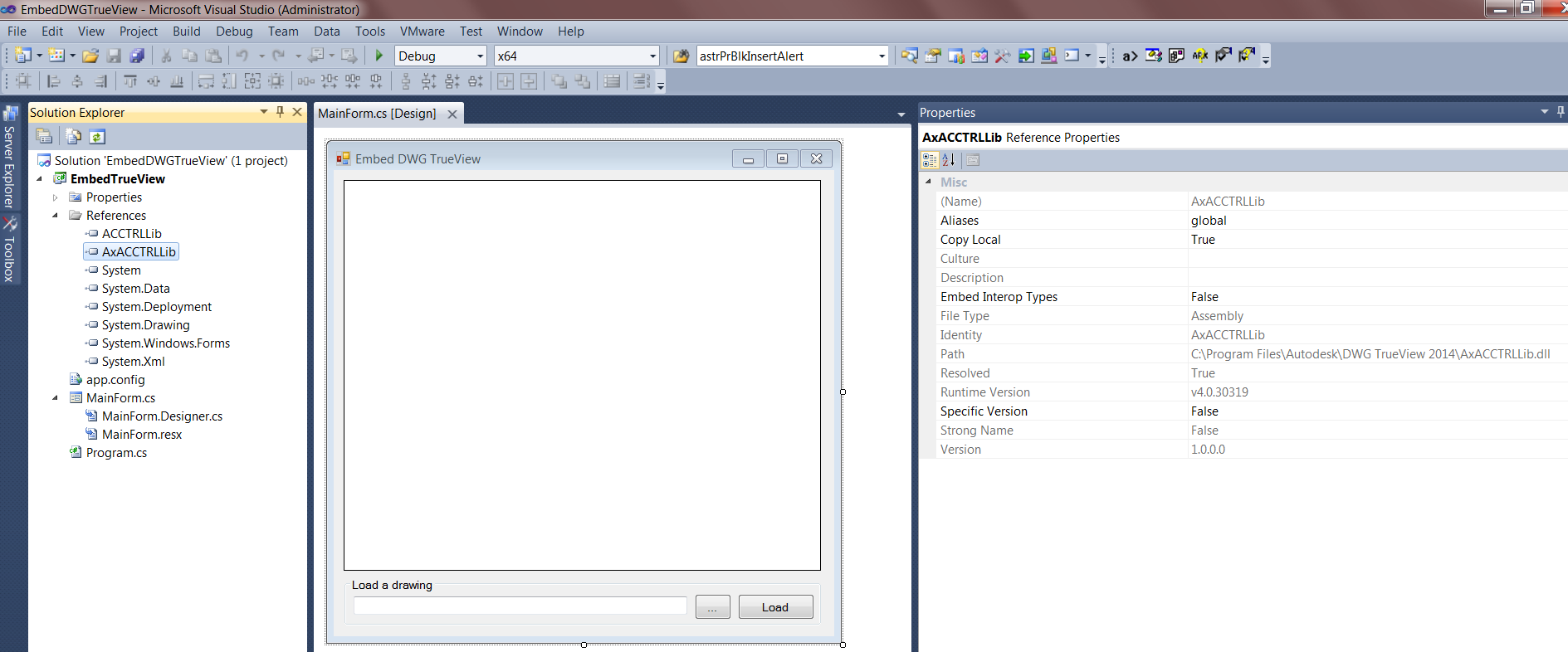Click the Bring to Front layout icon
Screen dimensions: 1568x652
tap(559, 81)
